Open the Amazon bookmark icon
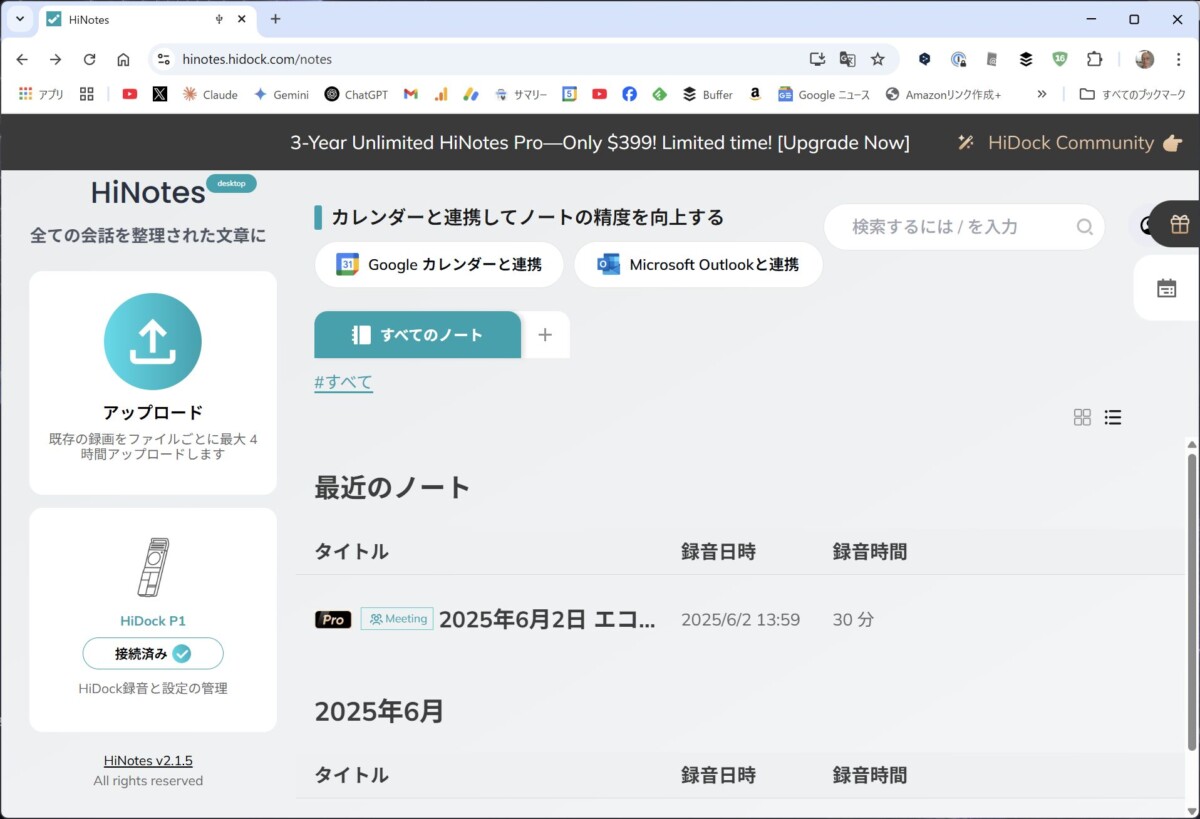The image size is (1200, 819). click(755, 94)
